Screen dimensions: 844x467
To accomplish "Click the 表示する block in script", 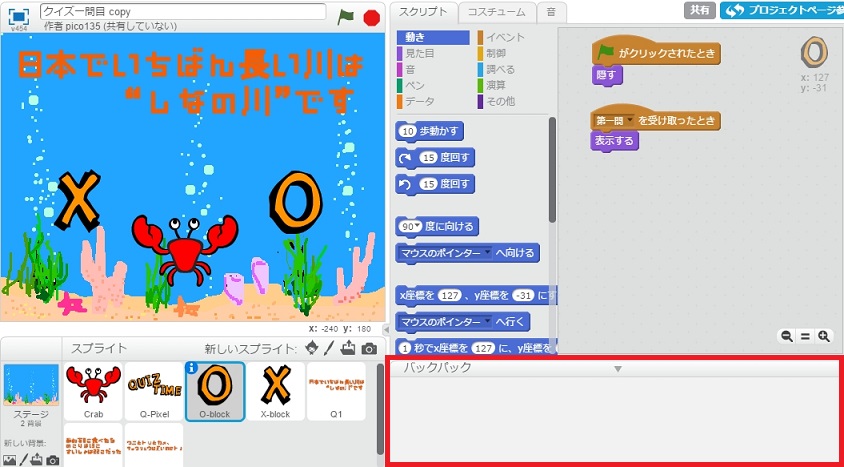I will coord(614,141).
